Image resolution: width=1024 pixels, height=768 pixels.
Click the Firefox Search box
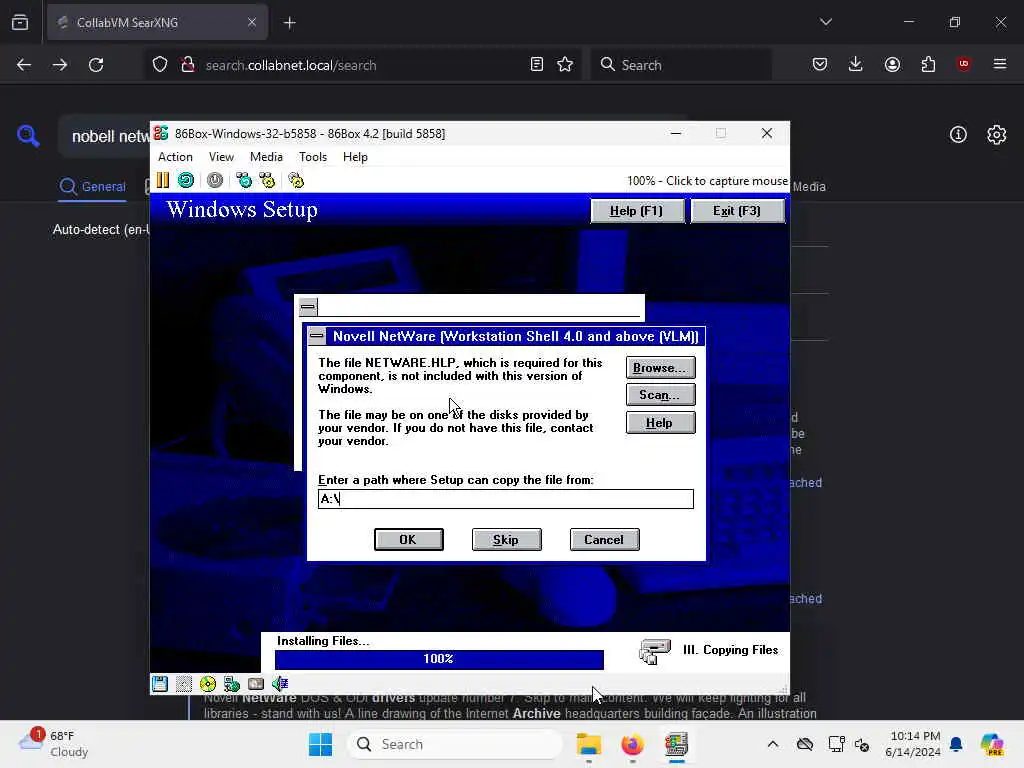[681, 65]
